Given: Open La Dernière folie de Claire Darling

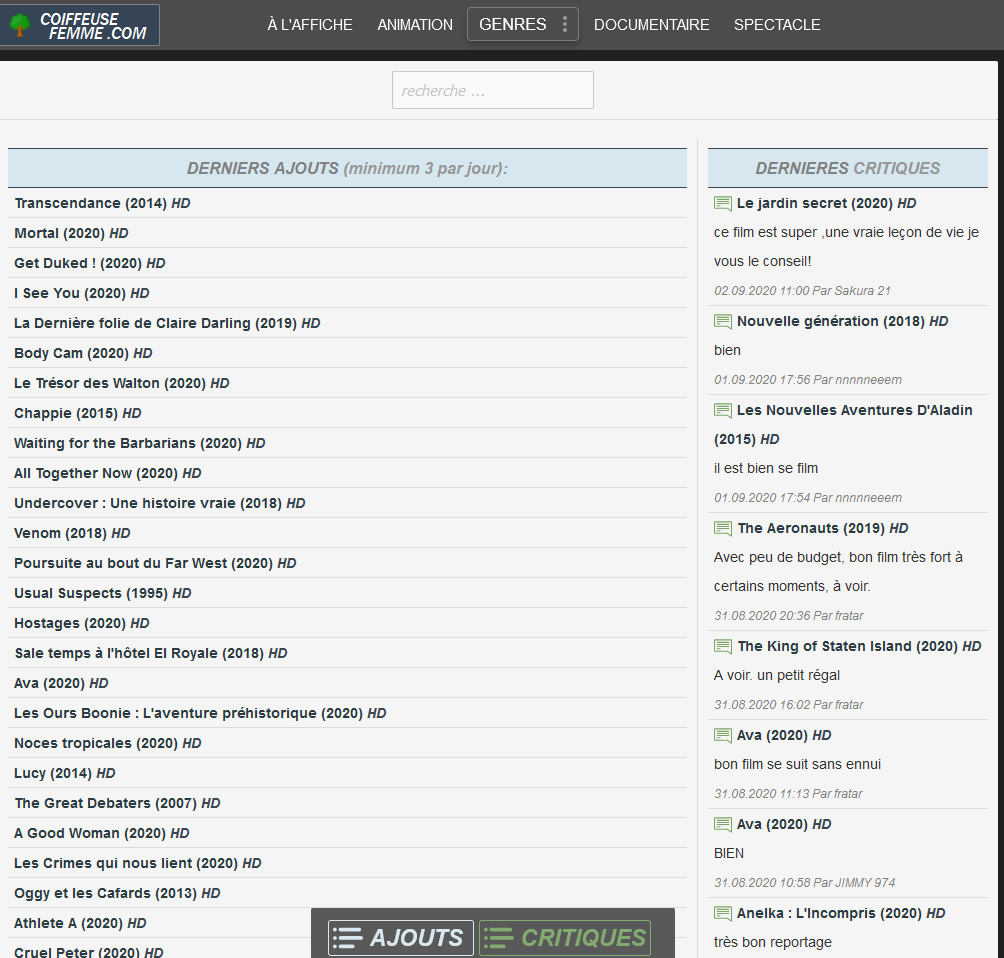Looking at the screenshot, I should 167,323.
